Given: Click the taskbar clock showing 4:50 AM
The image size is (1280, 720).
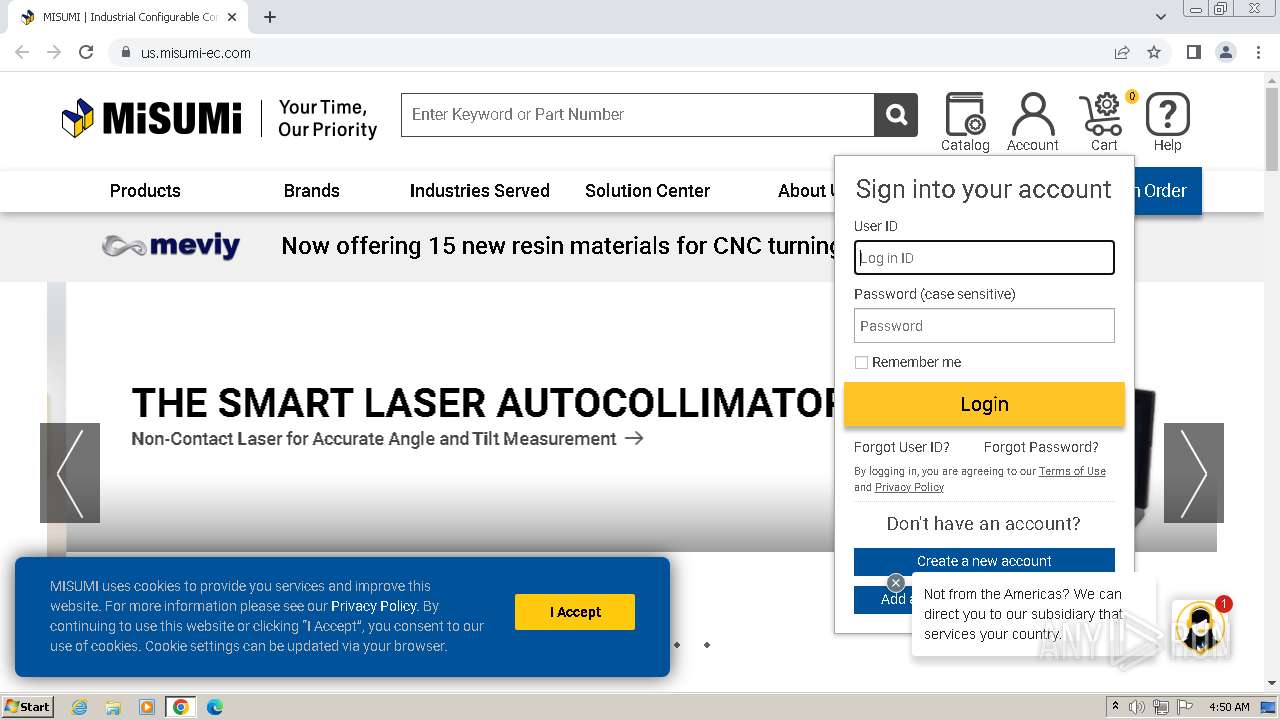Looking at the screenshot, I should pyautogui.click(x=1229, y=707).
